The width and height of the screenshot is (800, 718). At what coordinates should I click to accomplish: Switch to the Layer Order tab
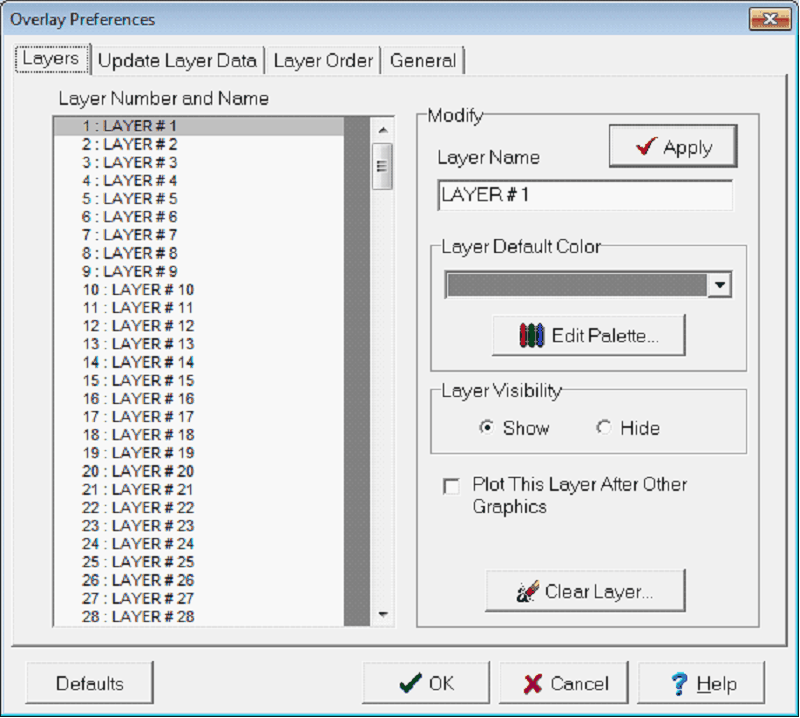click(x=322, y=60)
